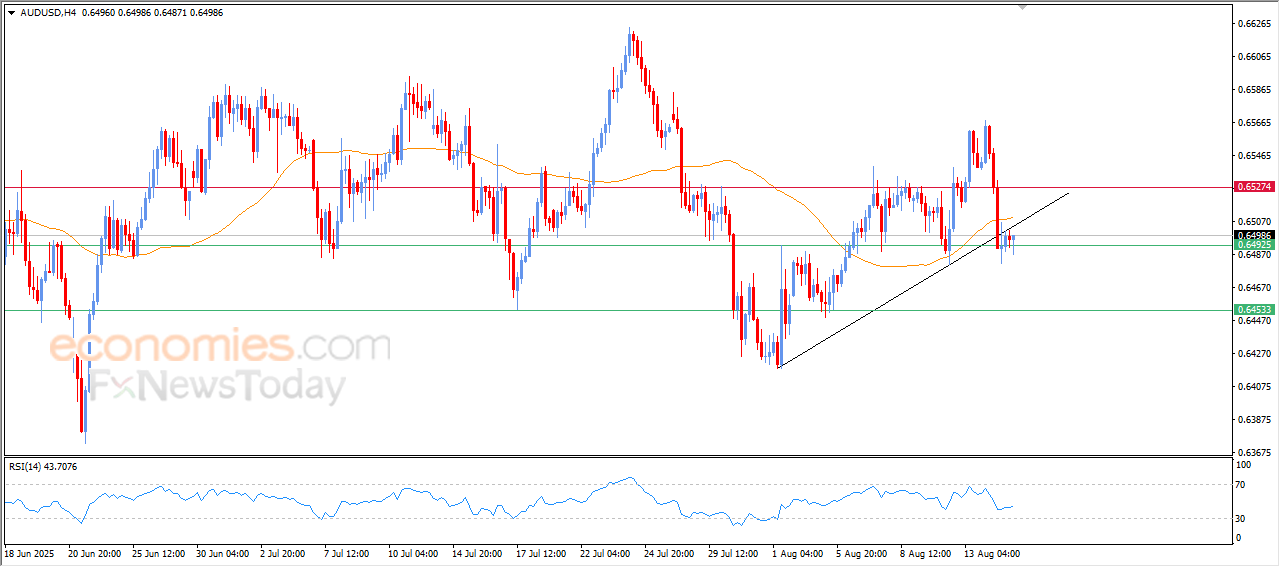Click the RSI 100 scale label
Viewport: 1280px width, 567px height.
[1246, 465]
